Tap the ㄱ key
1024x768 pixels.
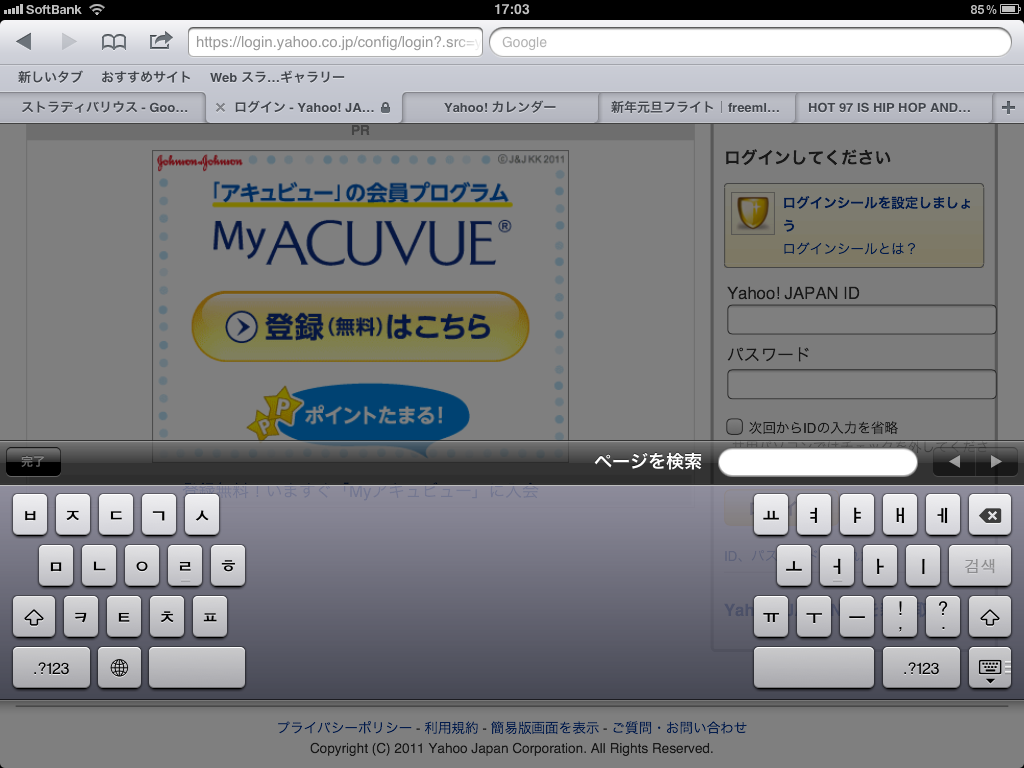coord(159,515)
